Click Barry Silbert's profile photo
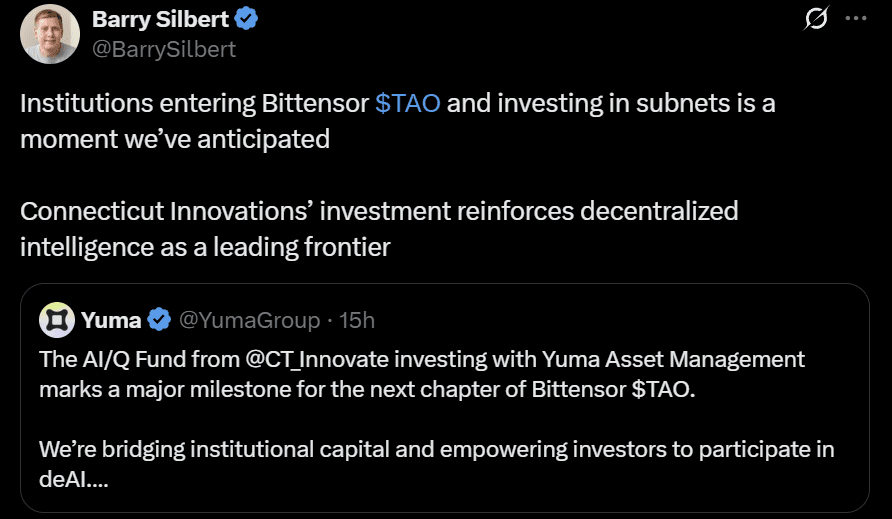 point(50,34)
